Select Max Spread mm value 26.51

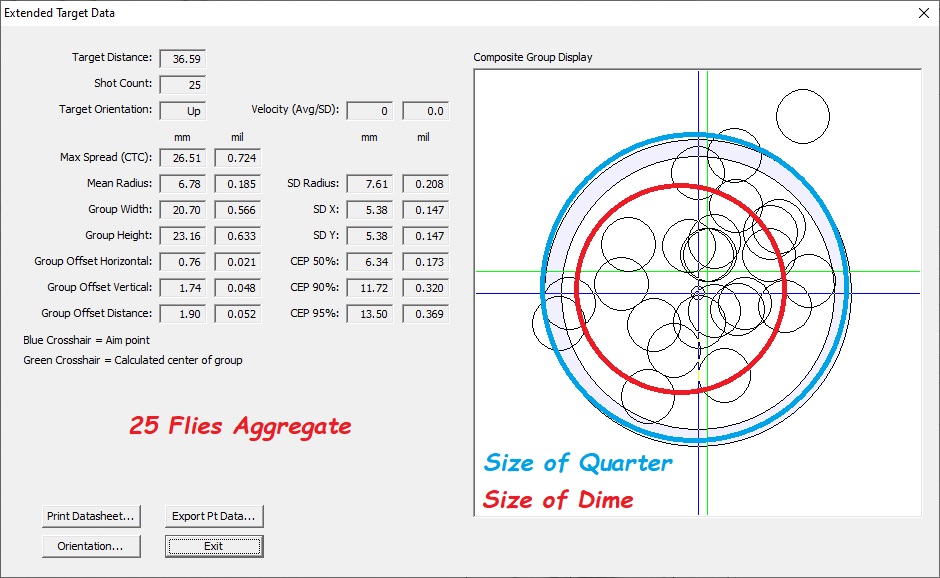tap(183, 158)
